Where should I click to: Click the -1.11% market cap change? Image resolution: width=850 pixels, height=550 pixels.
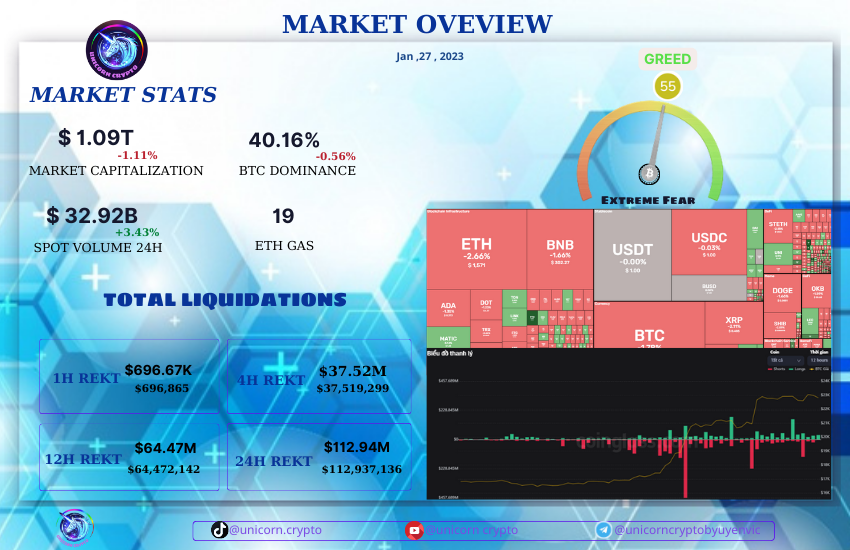(137, 156)
